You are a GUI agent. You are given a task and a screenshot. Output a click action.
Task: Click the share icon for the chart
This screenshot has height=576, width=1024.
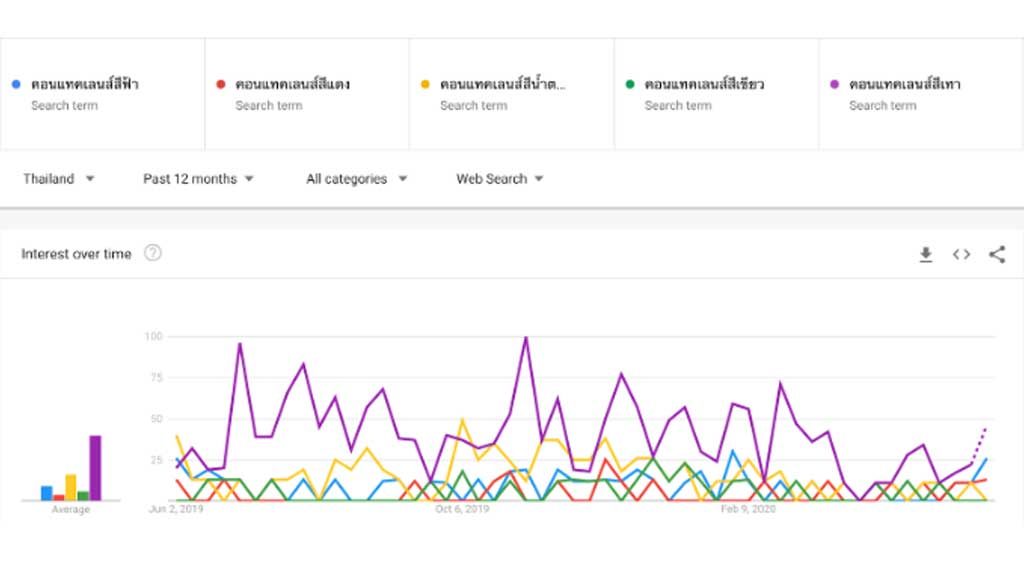996,255
